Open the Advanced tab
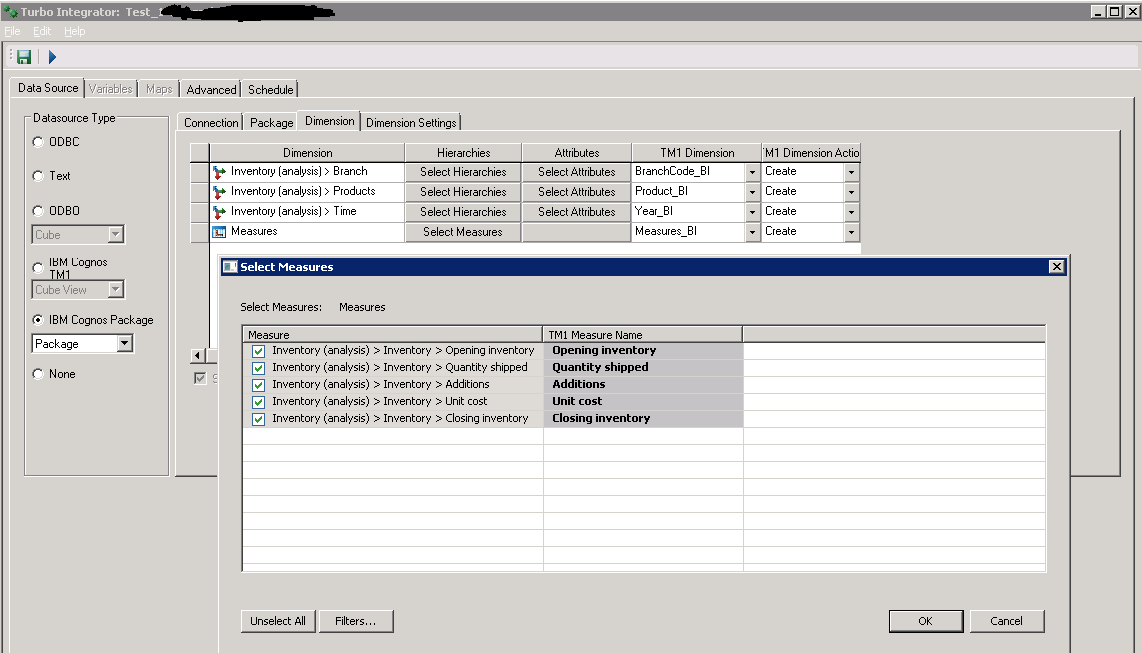The width and height of the screenshot is (1142, 653). [x=211, y=90]
